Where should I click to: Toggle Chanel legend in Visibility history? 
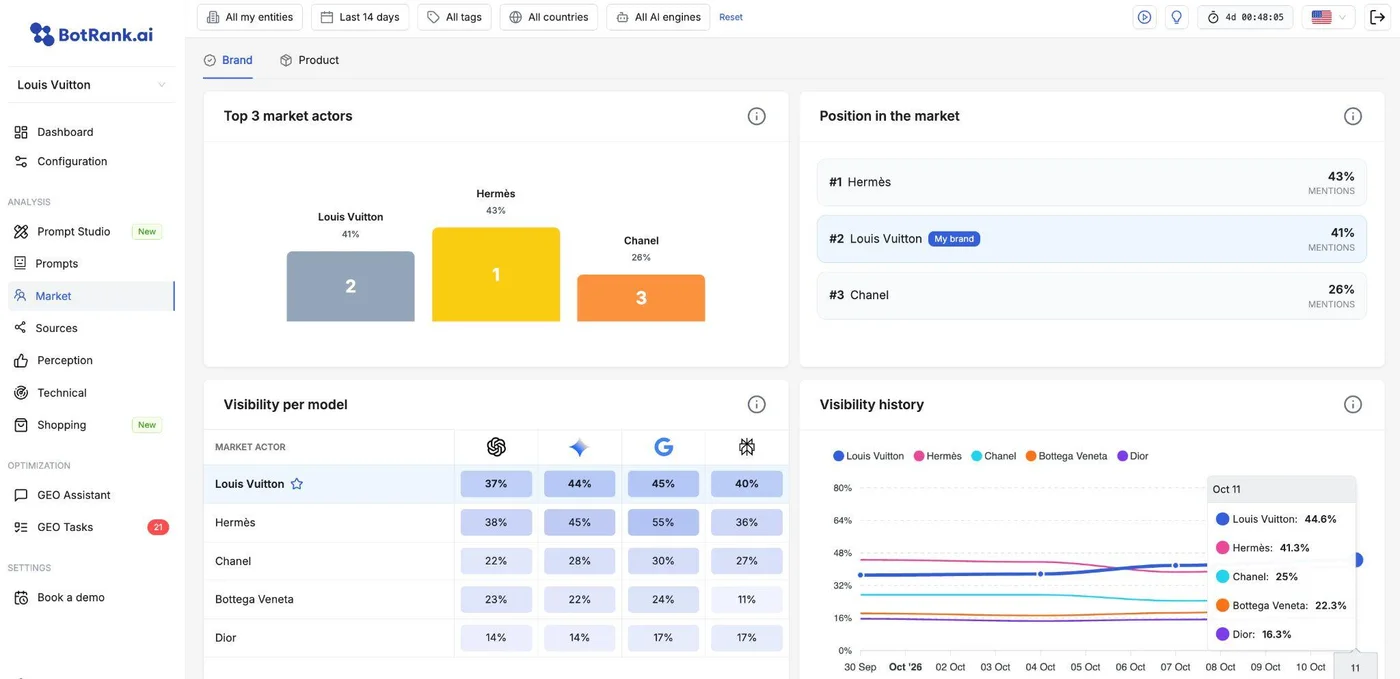(x=993, y=456)
